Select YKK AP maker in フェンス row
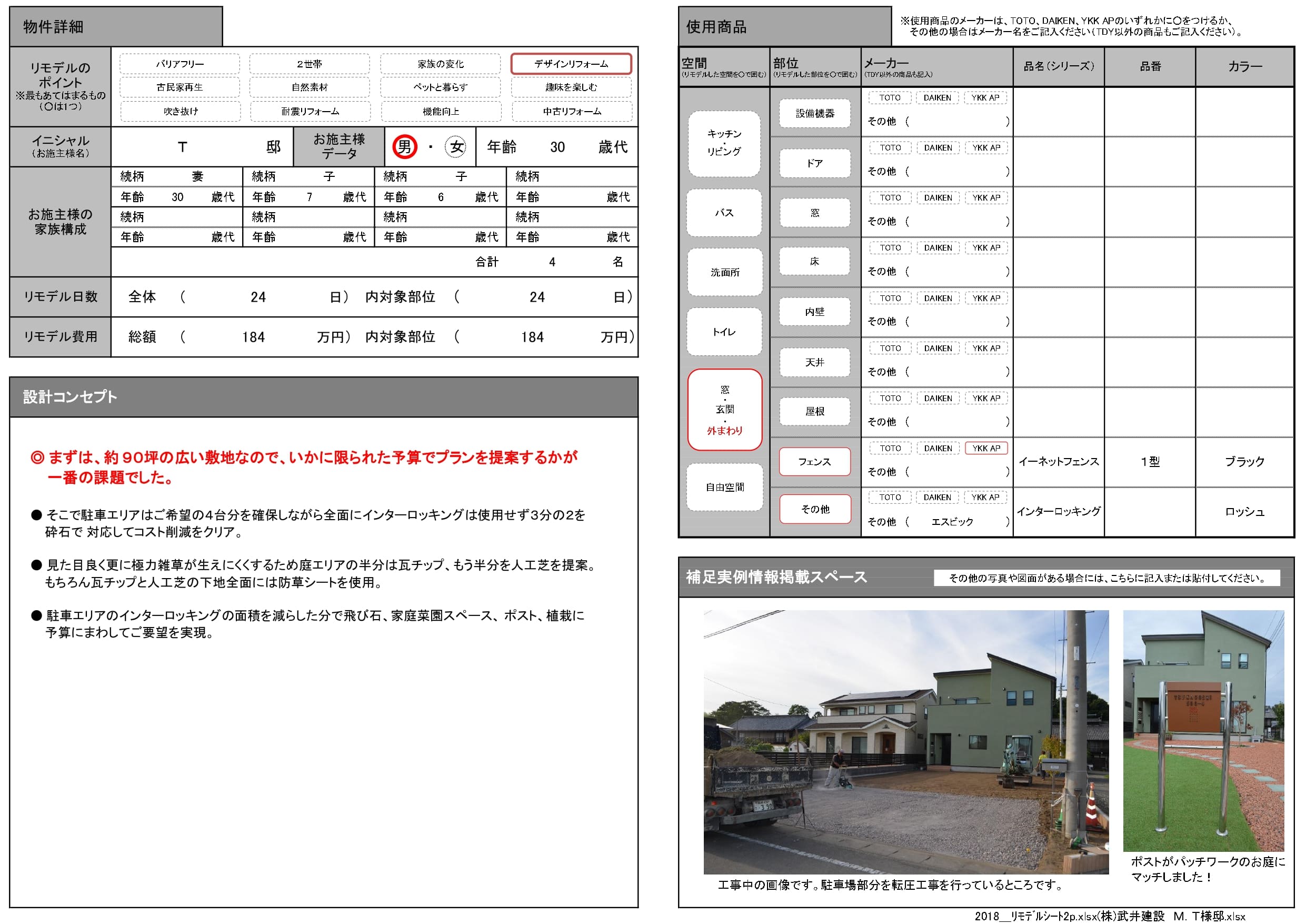The width and height of the screenshot is (1306, 924). [986, 449]
